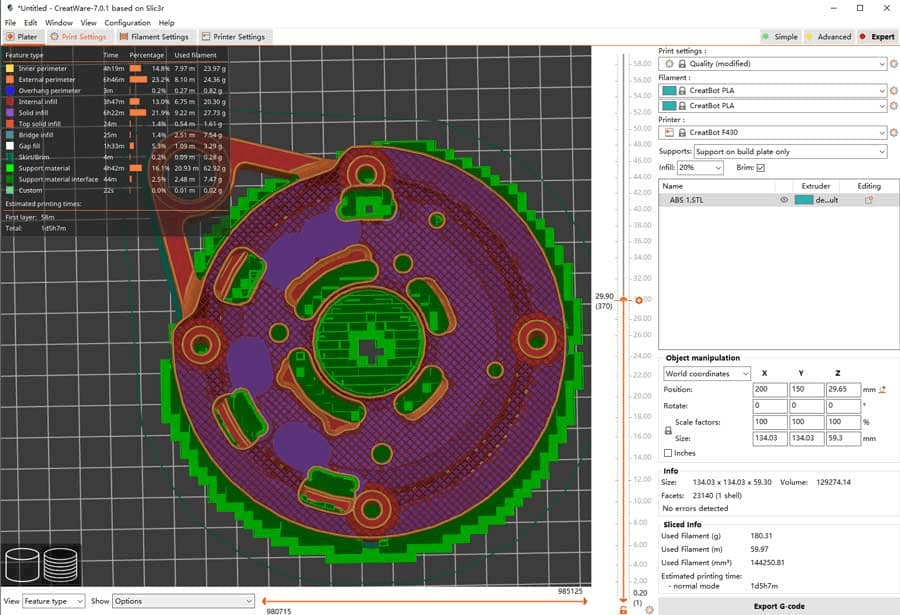Click the drop-to-bed icon beside Position mm
The height and width of the screenshot is (615, 900).
[883, 389]
